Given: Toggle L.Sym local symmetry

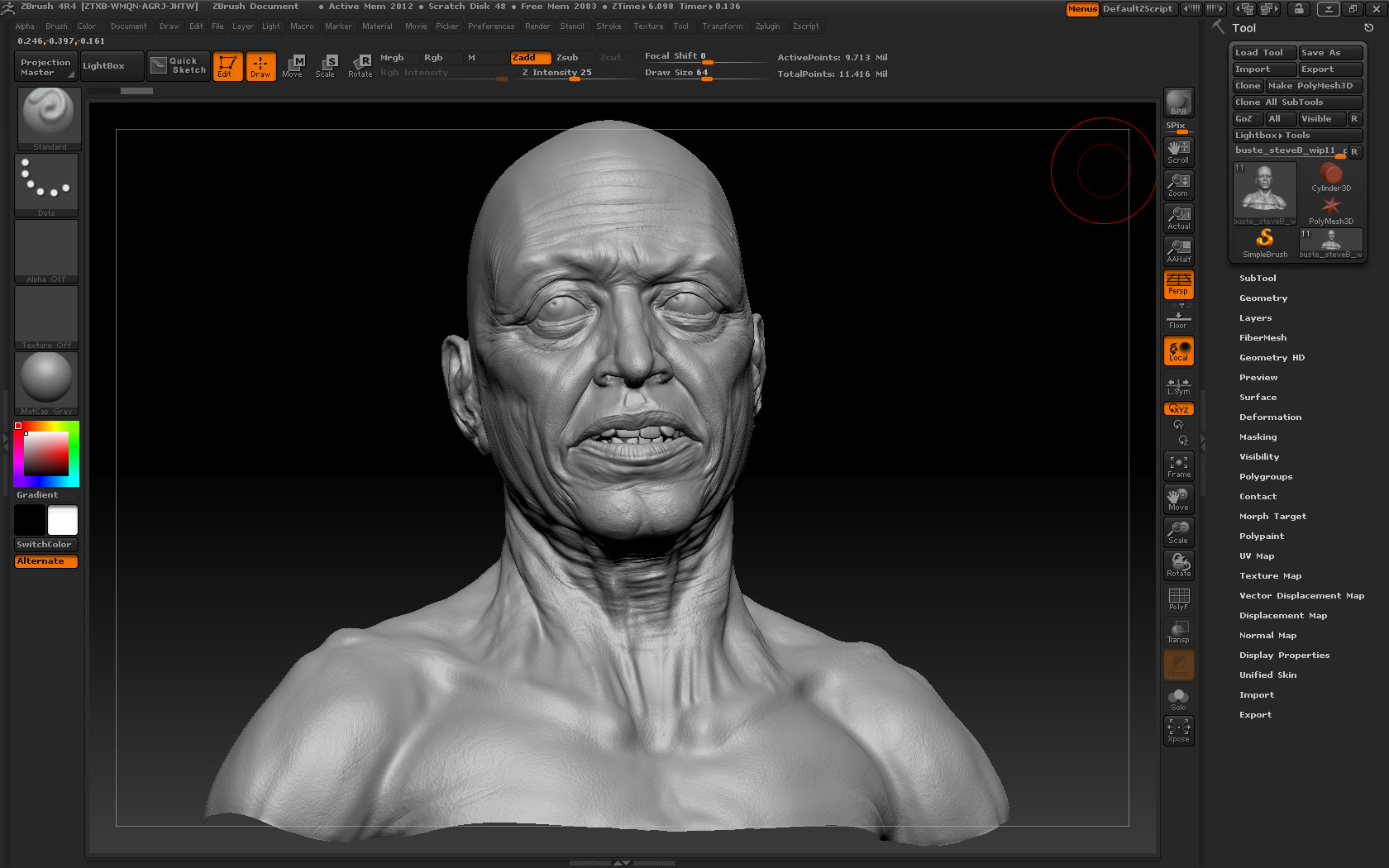Looking at the screenshot, I should click(x=1178, y=386).
